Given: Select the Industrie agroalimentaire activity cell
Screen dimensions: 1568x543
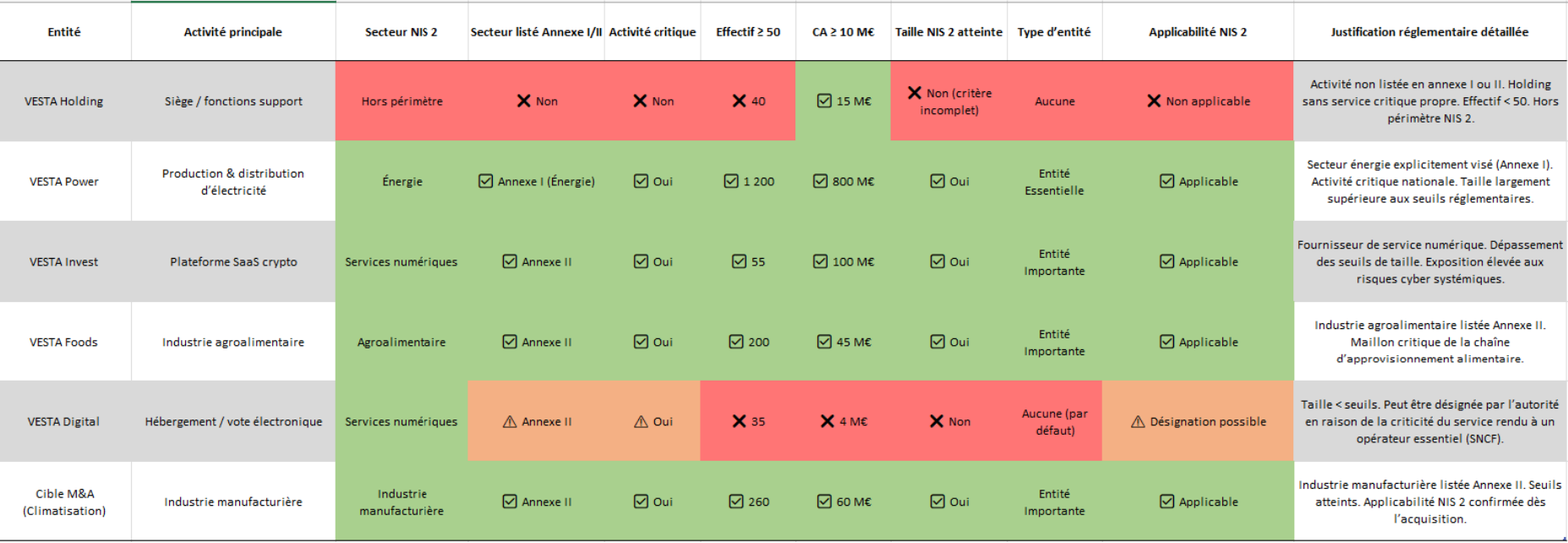Looking at the screenshot, I should [x=233, y=342].
